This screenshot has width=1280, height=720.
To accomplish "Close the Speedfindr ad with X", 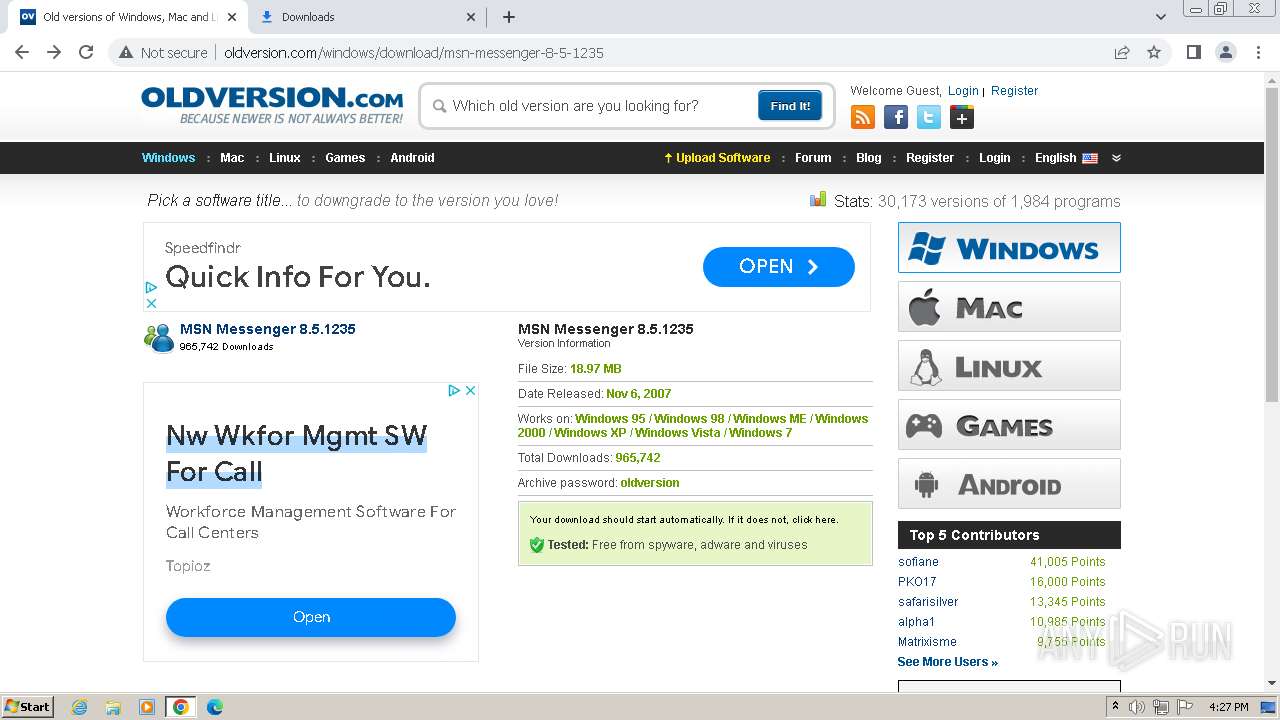I will tap(151, 303).
